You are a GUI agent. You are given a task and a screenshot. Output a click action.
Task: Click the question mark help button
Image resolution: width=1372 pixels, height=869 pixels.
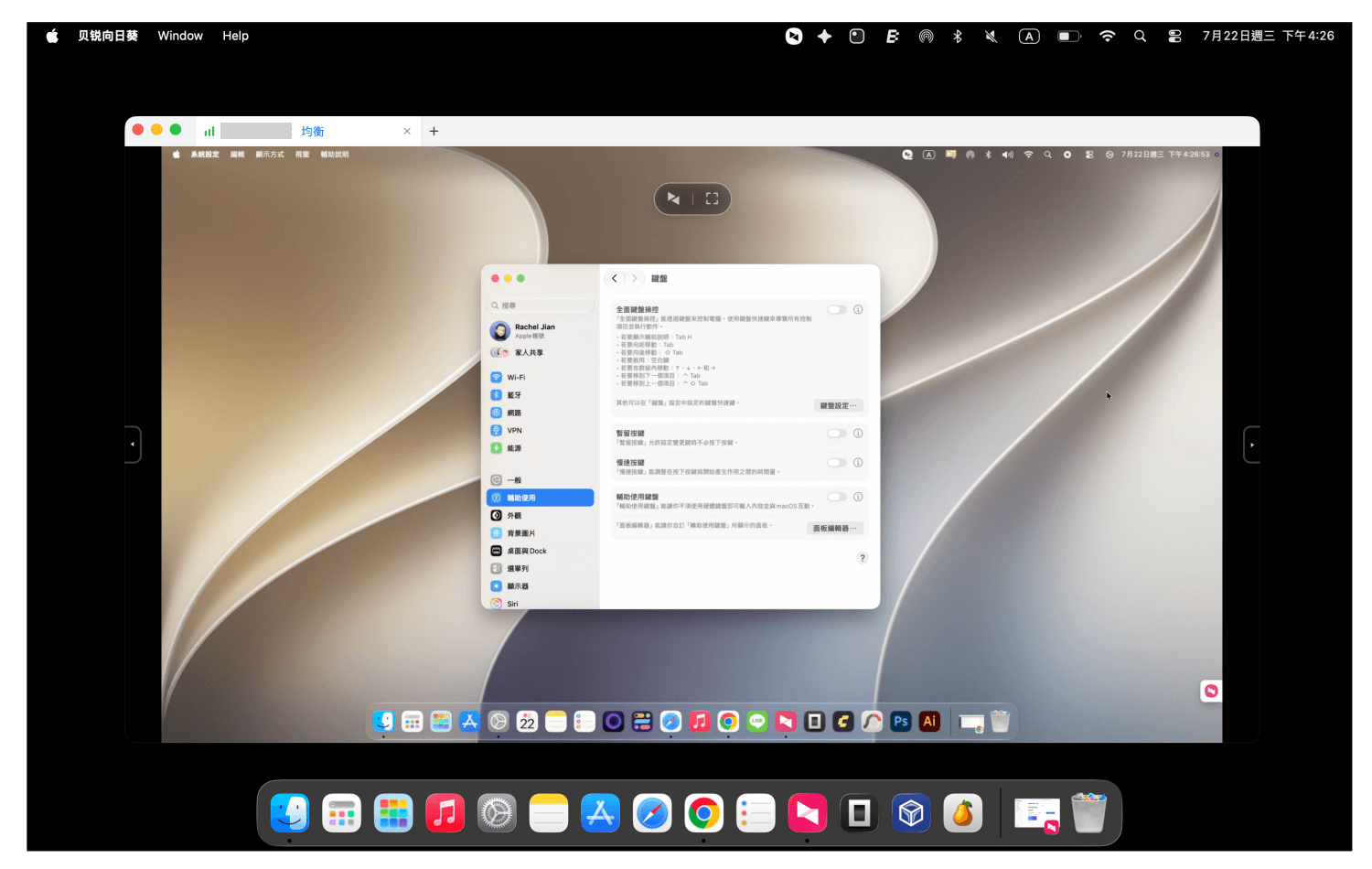tap(862, 558)
